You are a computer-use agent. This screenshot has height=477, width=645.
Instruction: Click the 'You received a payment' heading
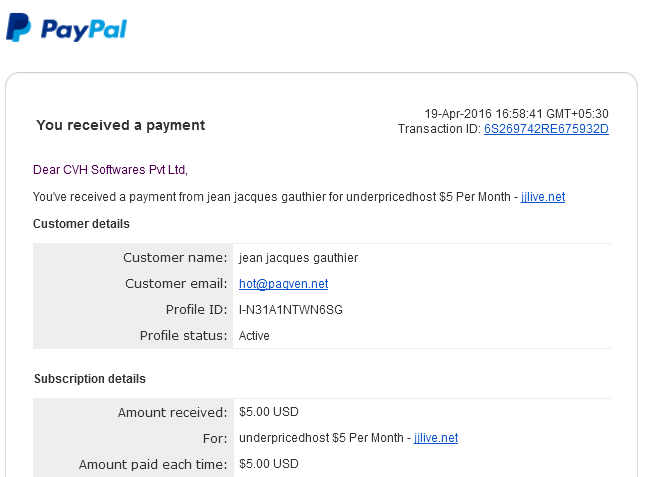[121, 125]
